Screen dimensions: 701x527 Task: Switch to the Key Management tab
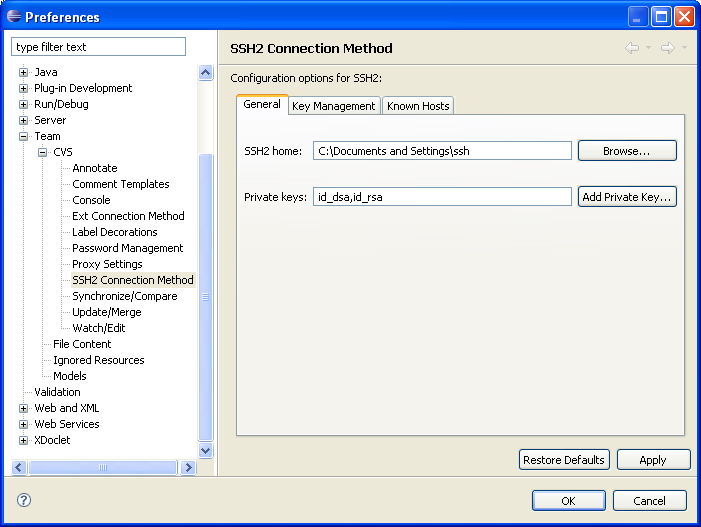(x=333, y=106)
